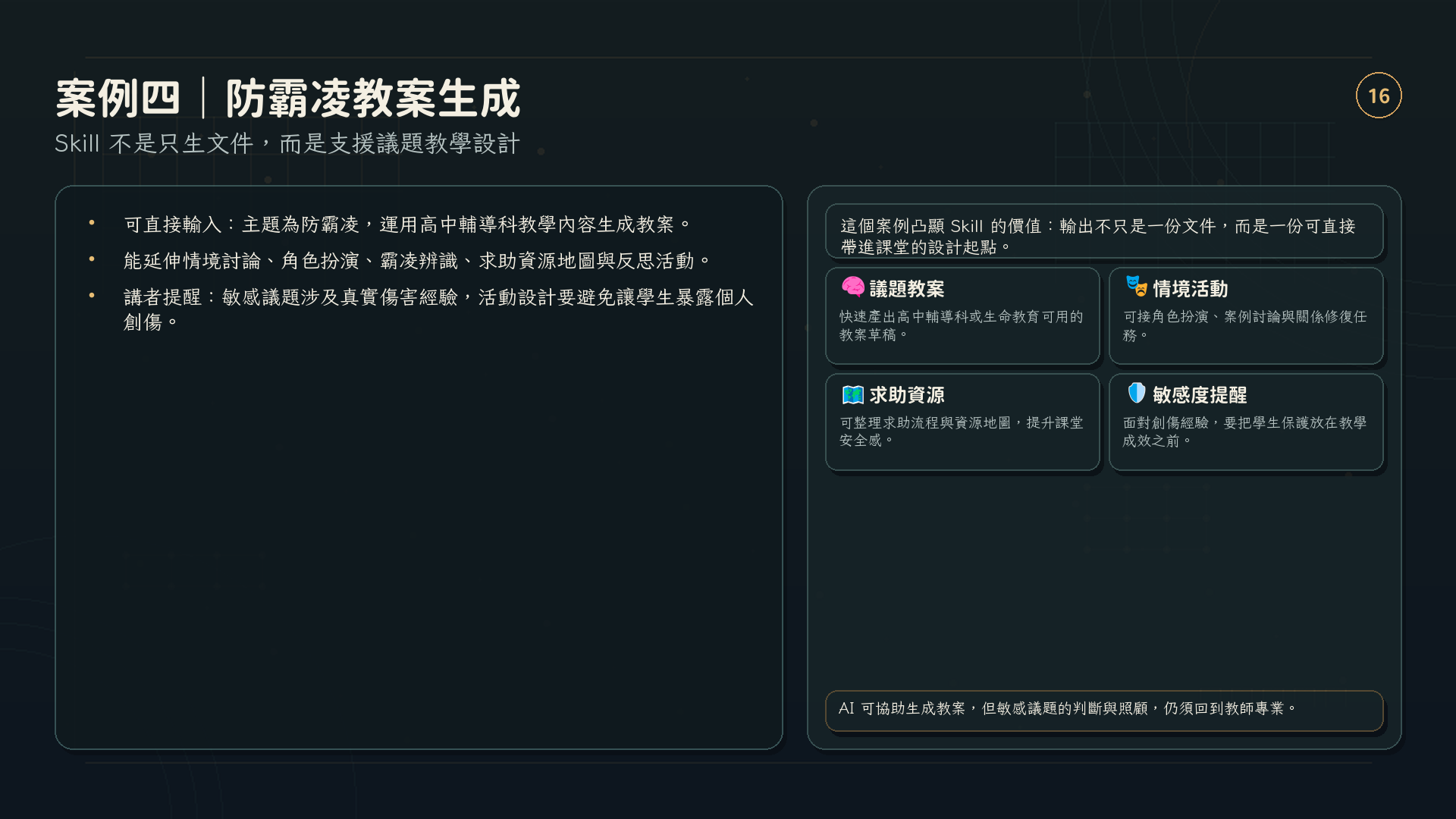Image resolution: width=1456 pixels, height=819 pixels.
Task: Click the page number 16 circle badge
Action: pyautogui.click(x=1379, y=96)
